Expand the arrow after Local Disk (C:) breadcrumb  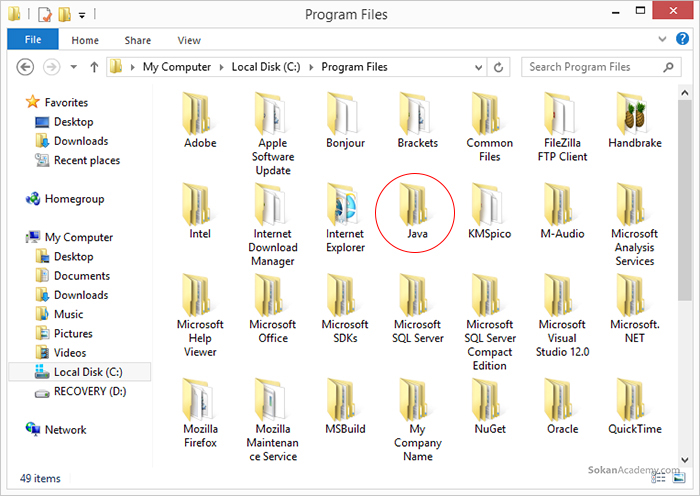tap(311, 67)
